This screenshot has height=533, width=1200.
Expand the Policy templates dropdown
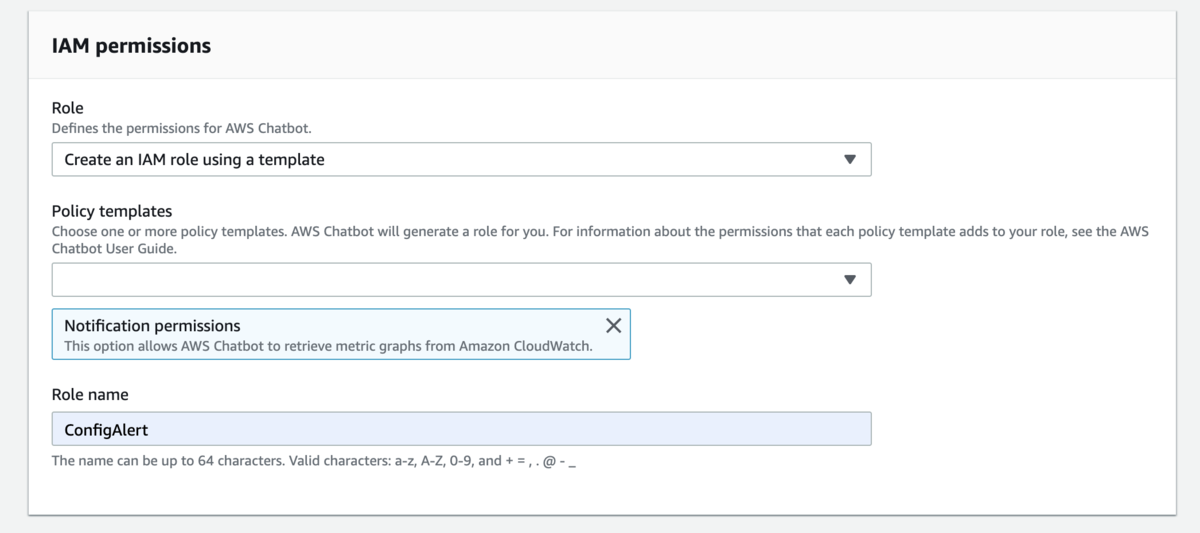(460, 280)
